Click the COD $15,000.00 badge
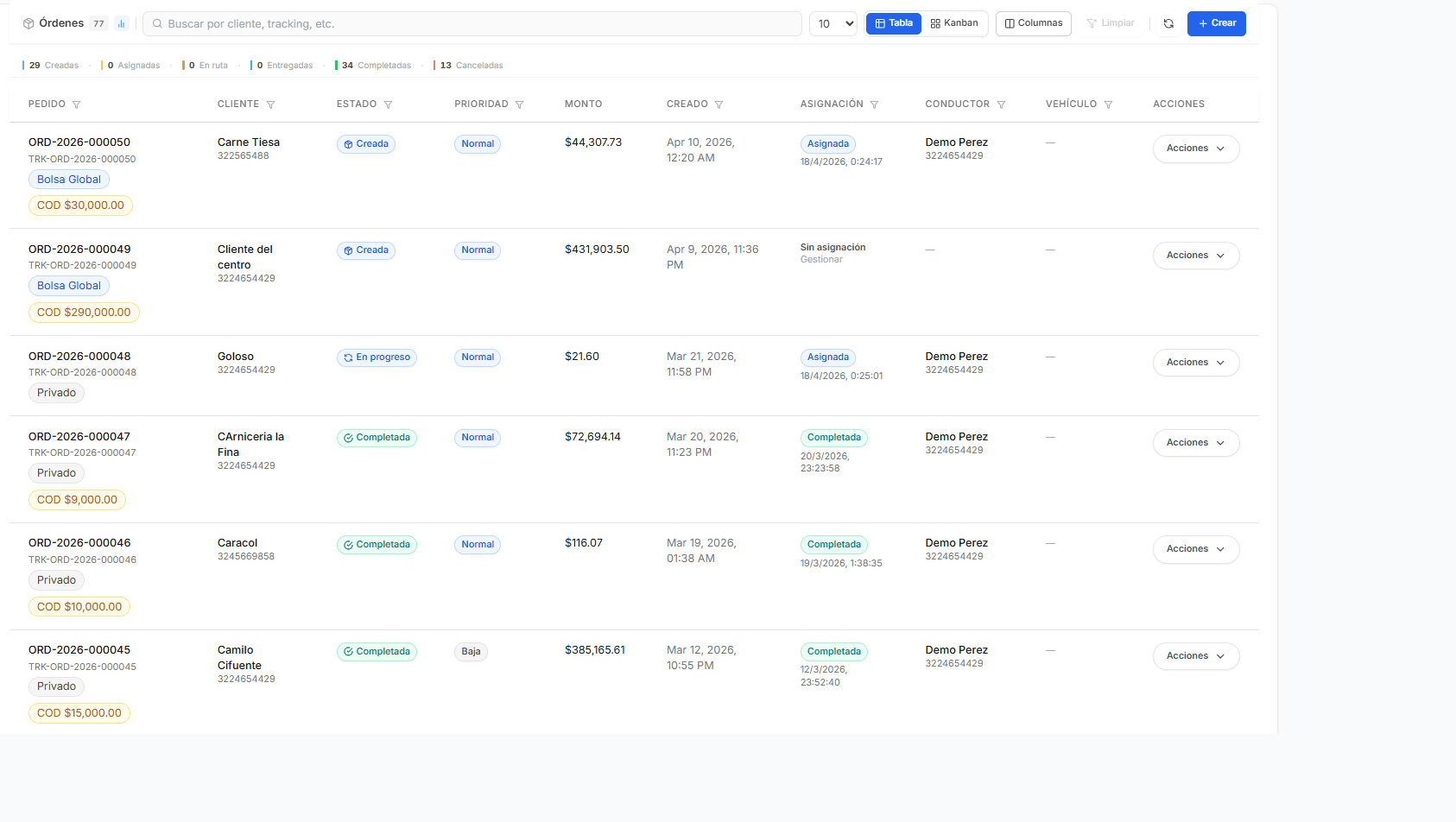1456x822 pixels. click(79, 713)
